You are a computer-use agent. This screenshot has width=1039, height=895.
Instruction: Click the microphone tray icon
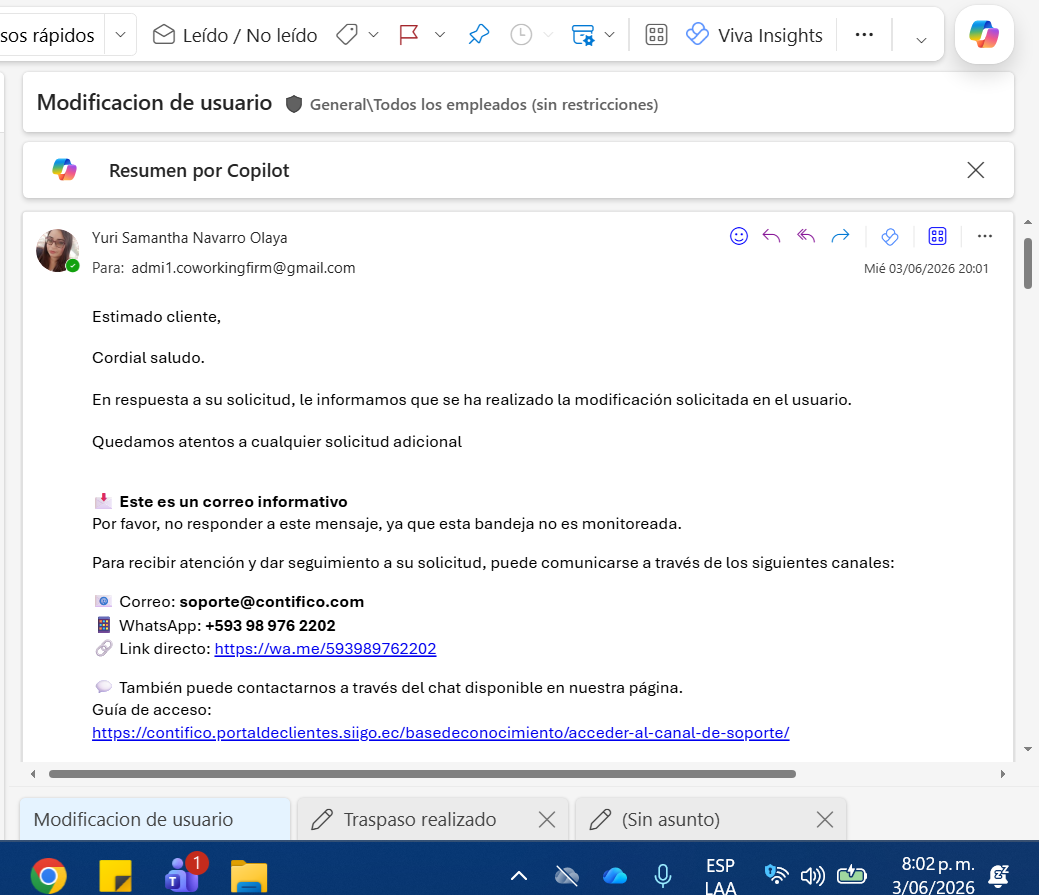662,876
